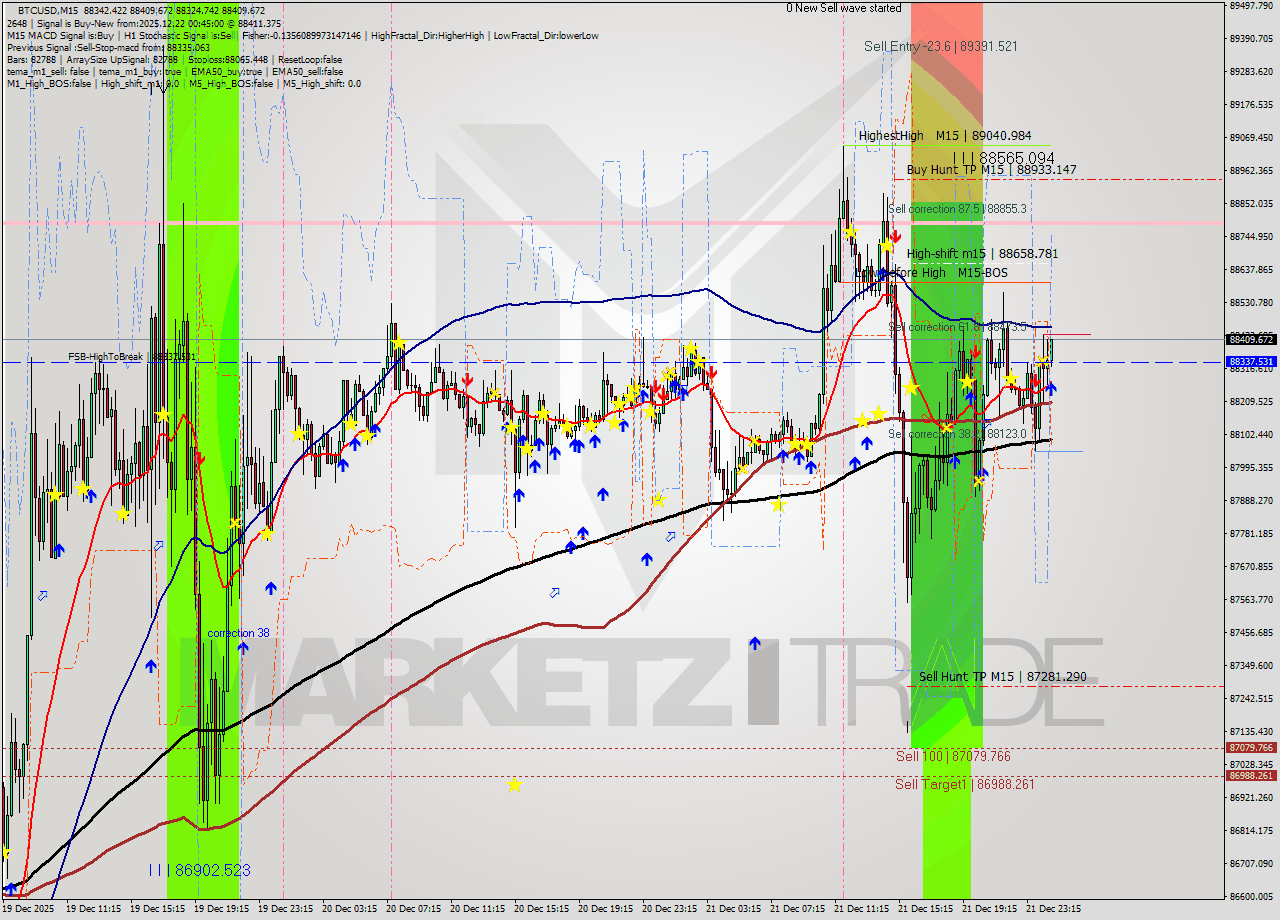Viewport: 1280px width, 920px height.
Task: Select the Sell Entry -23.6 label
Action: [940, 46]
